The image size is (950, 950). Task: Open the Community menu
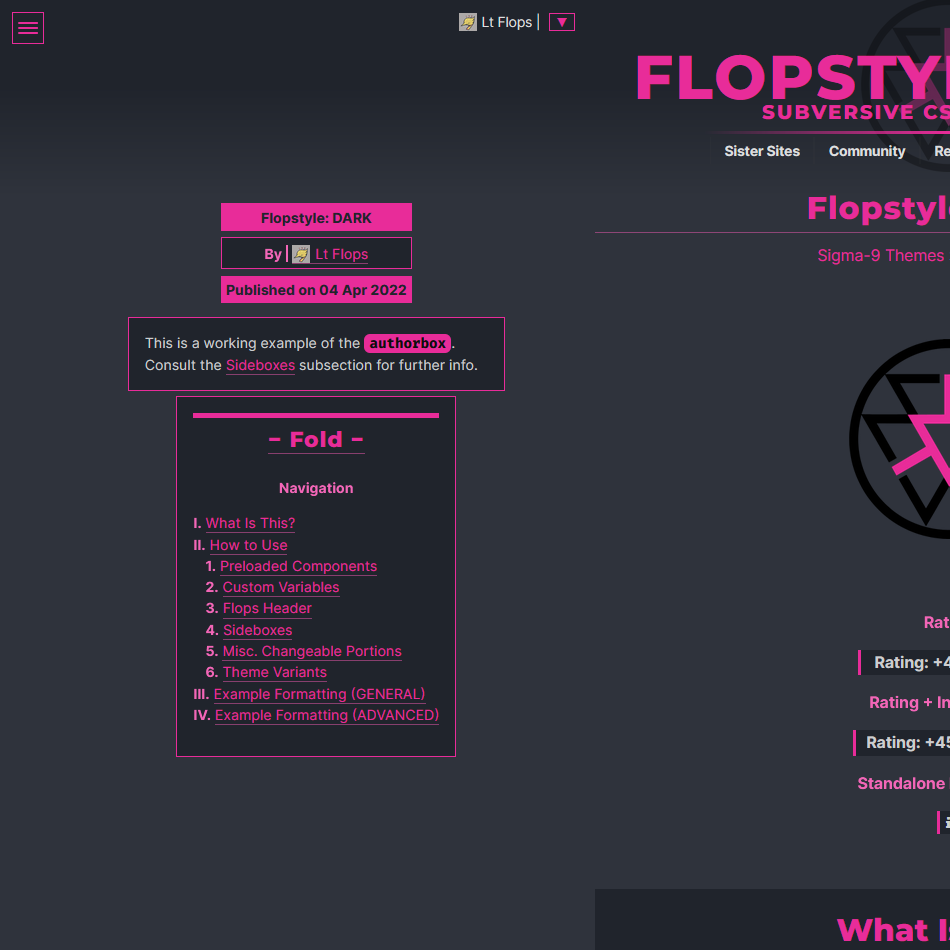pos(866,151)
